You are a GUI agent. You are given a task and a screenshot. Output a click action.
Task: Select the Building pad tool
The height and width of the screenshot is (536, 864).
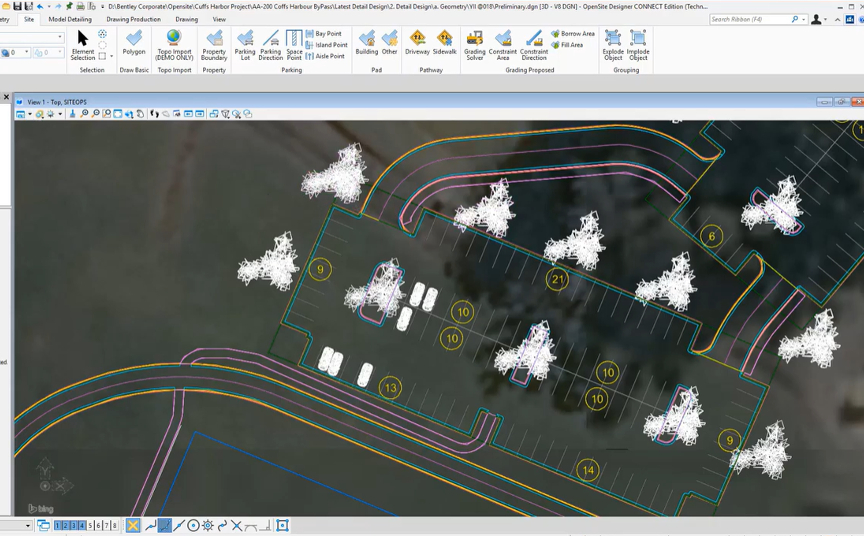(x=366, y=43)
